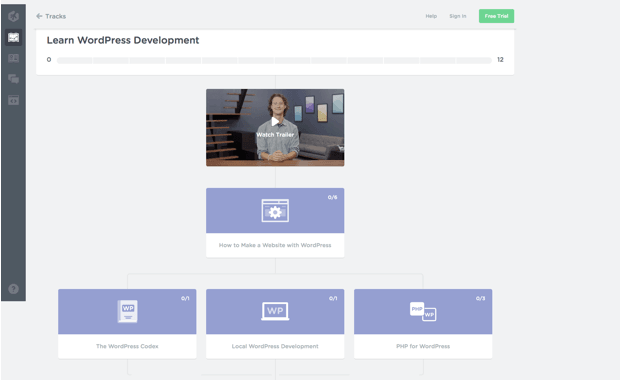Screen dimensions: 620x380
Task: Play the Watch Trailer video
Action: [x=275, y=127]
